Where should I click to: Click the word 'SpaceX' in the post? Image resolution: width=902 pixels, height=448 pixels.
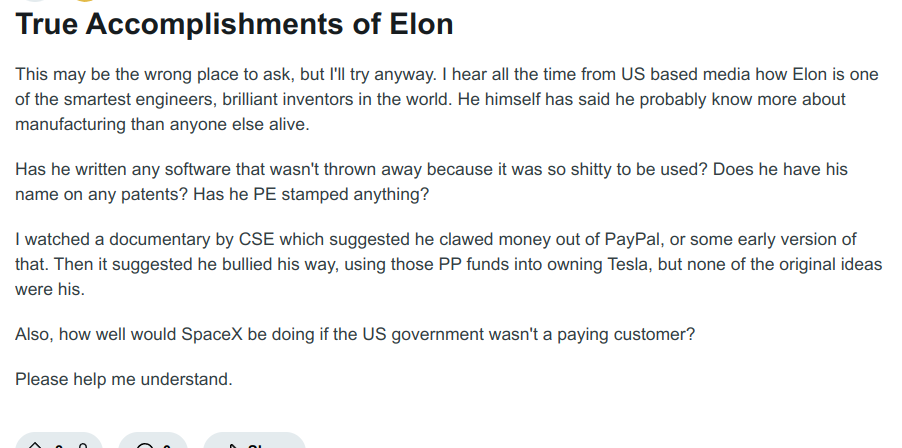point(212,334)
